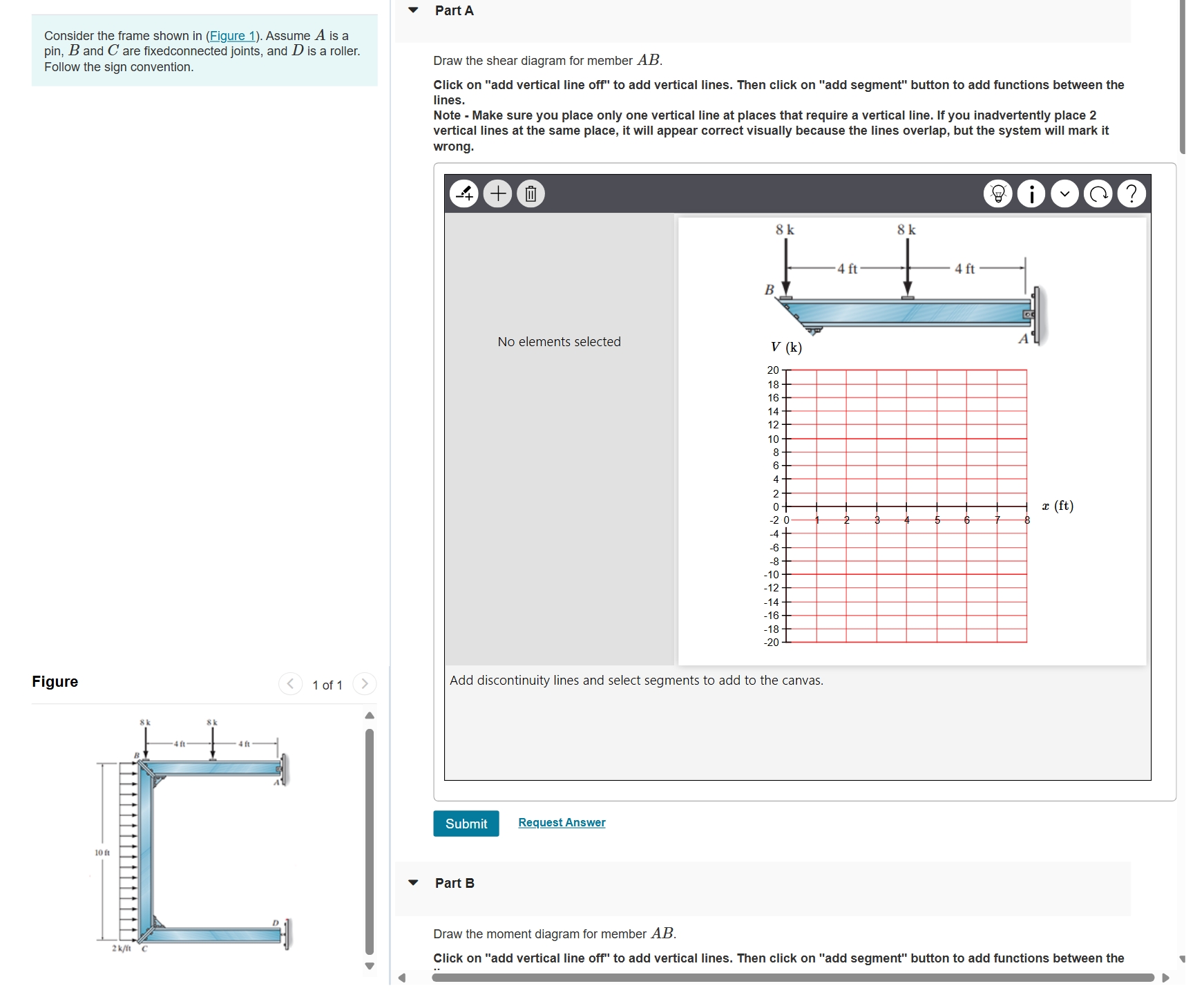Image resolution: width=1204 pixels, height=997 pixels.
Task: Click the 'Part B' heading text
Action: [455, 883]
